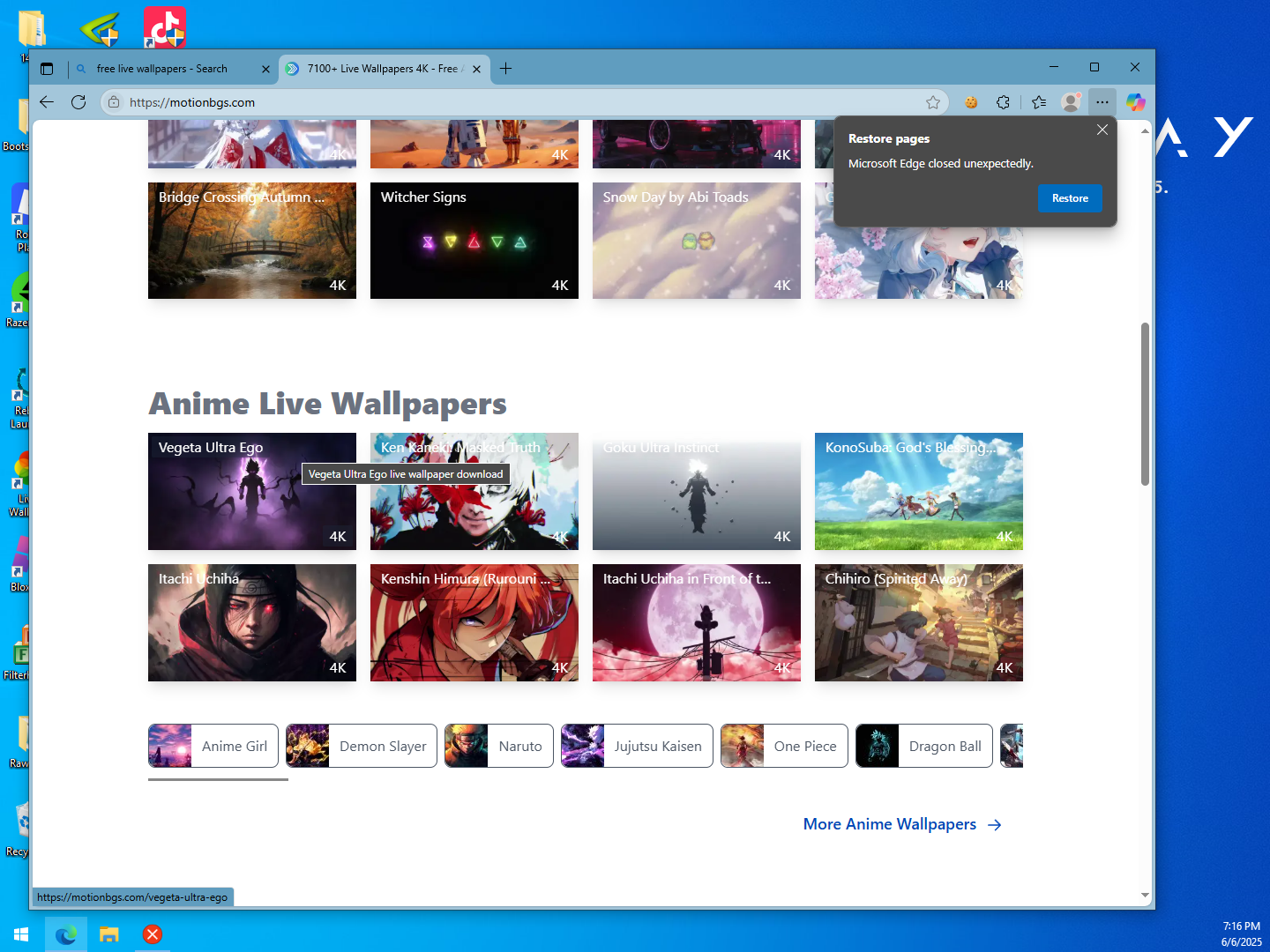Image resolution: width=1270 pixels, height=952 pixels.
Task: Open the Windows Start menu
Action: coord(21,934)
